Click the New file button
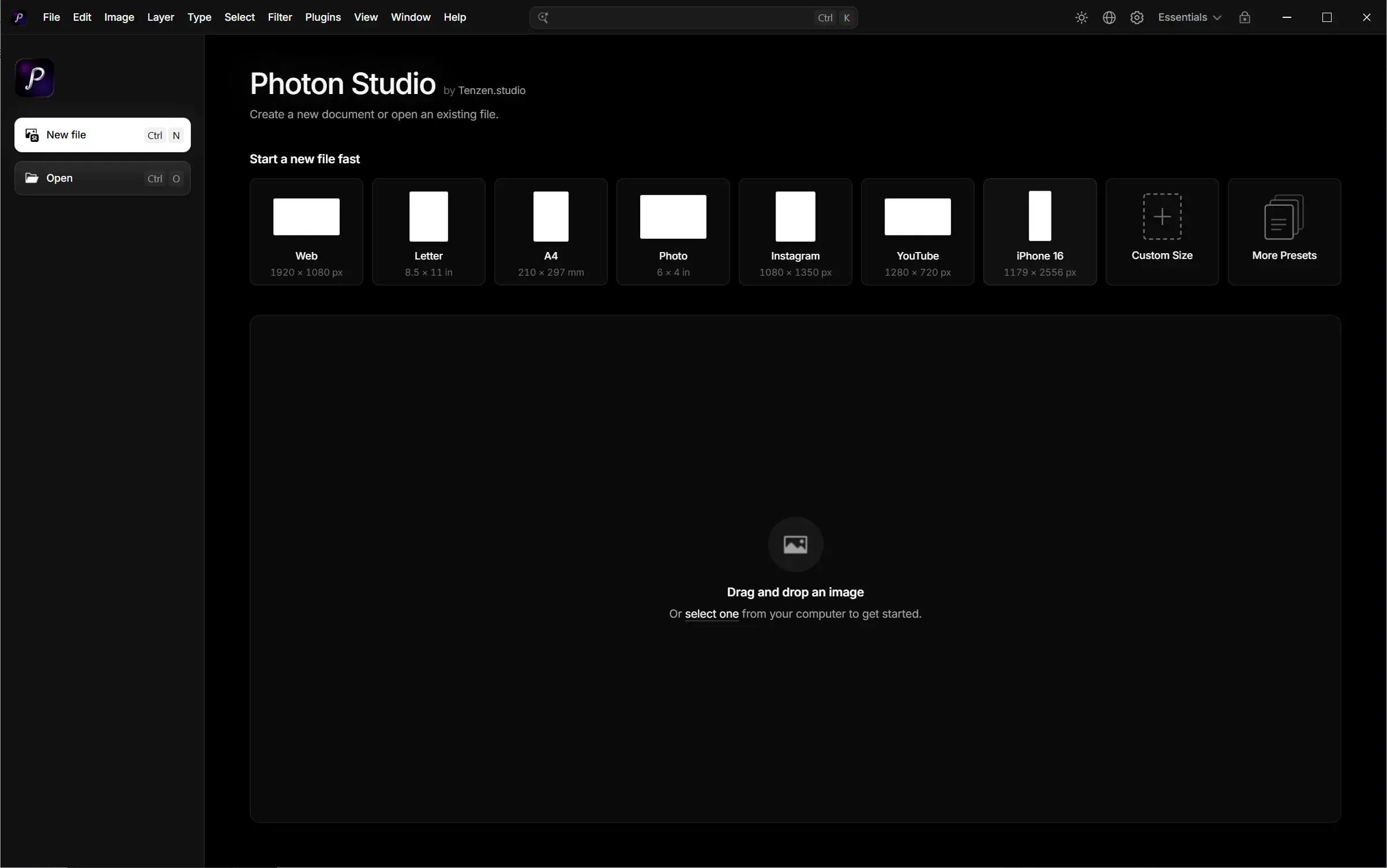1387x868 pixels. (103, 135)
